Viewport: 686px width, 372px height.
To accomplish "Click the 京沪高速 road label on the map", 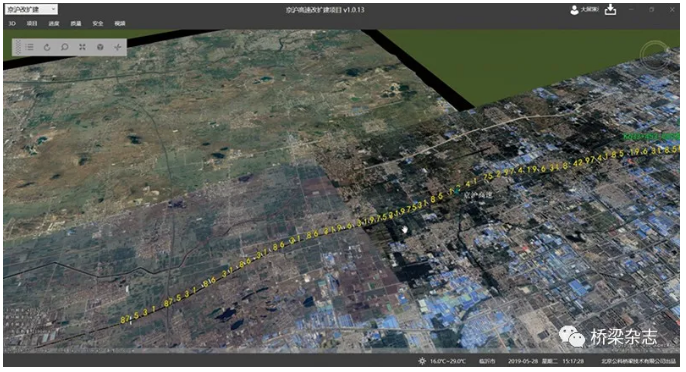I will coord(478,194).
